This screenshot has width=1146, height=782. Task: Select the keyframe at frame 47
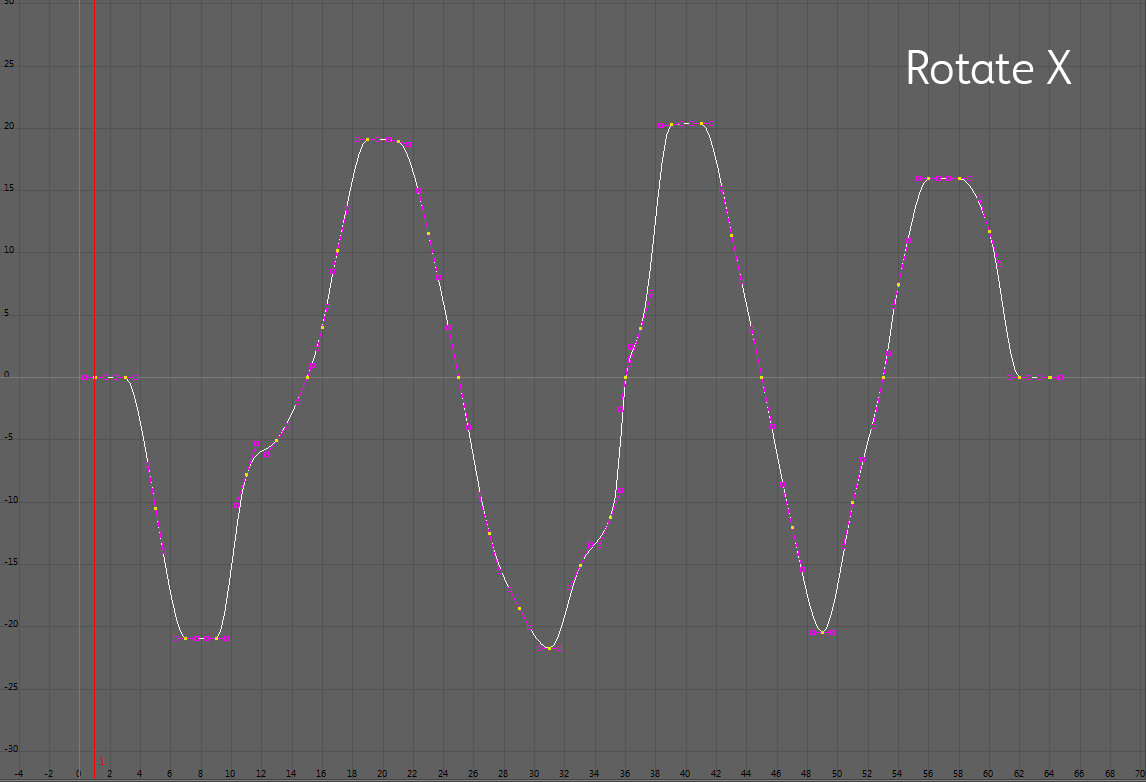792,527
